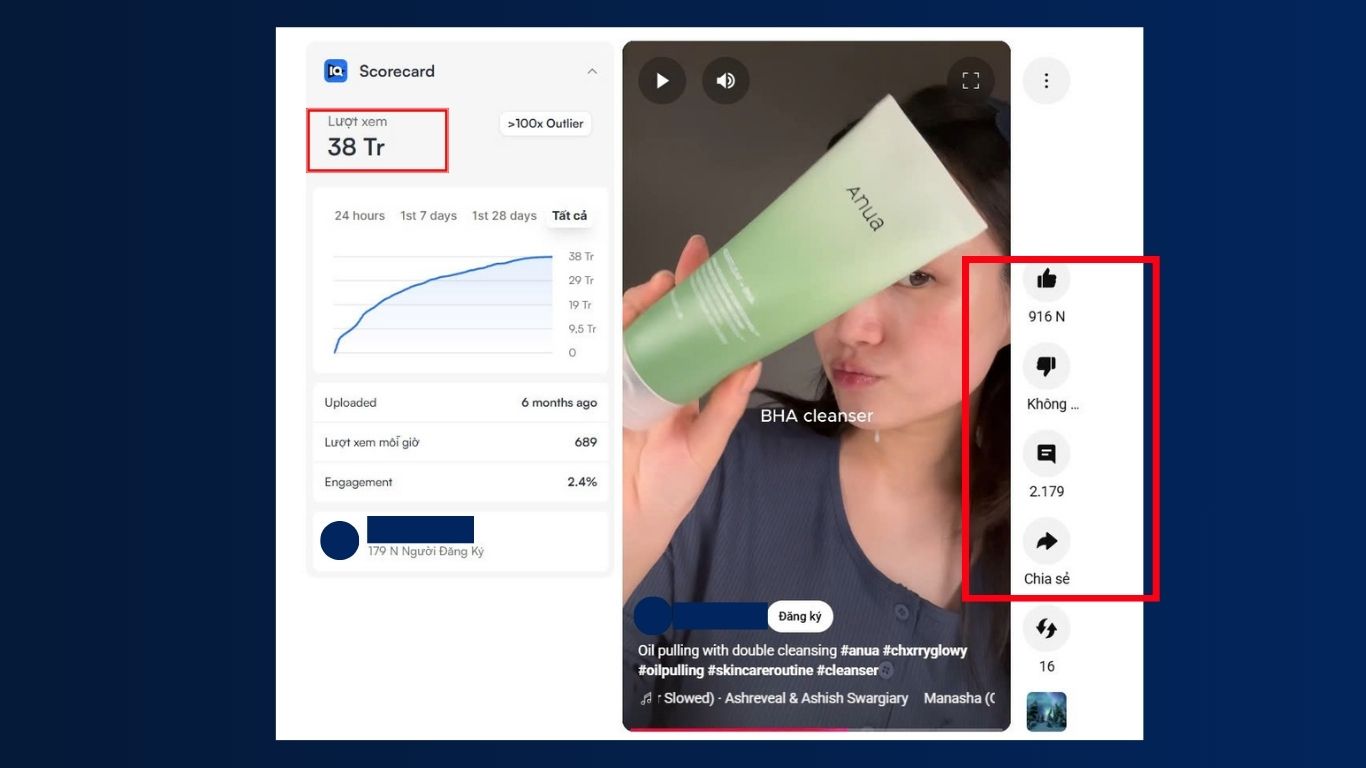Switch chart to 1st 7 days tab
Screen dimensions: 1366x768
coord(429,216)
